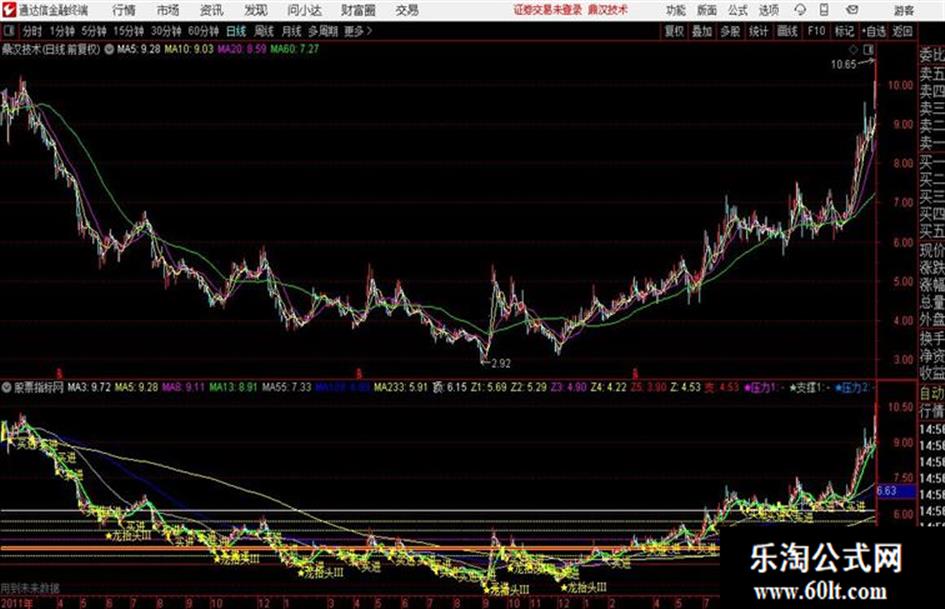Select the 日线 daily period tab

pos(236,31)
